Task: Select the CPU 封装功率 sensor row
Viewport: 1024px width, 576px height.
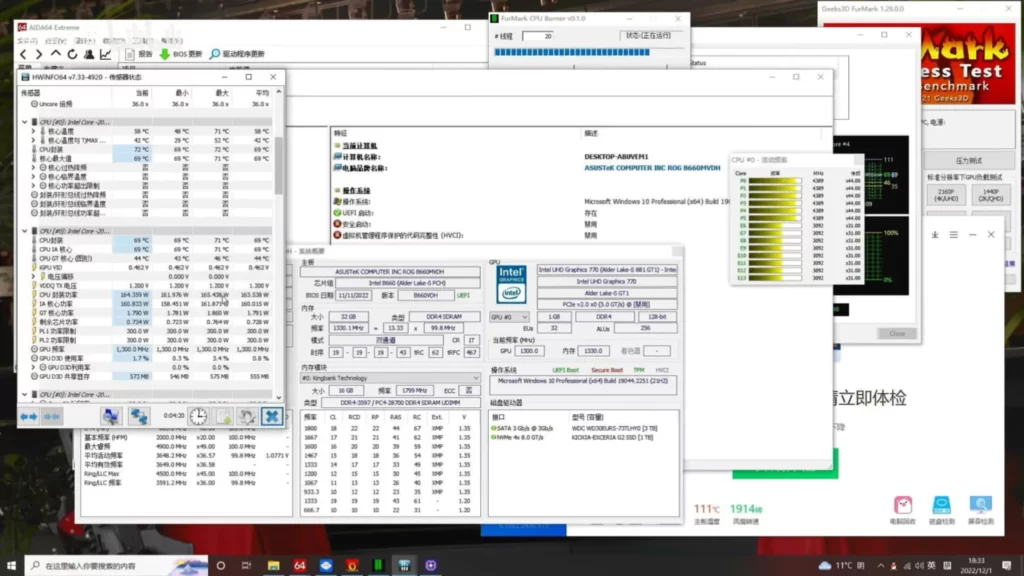Action: click(x=150, y=295)
